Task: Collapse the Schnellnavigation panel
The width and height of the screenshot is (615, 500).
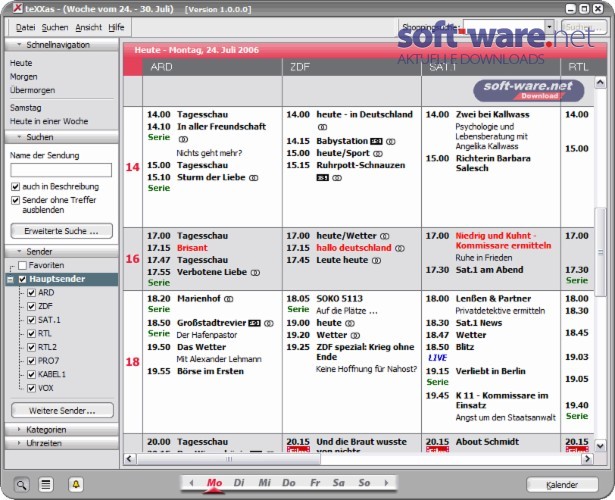Action: 62,45
